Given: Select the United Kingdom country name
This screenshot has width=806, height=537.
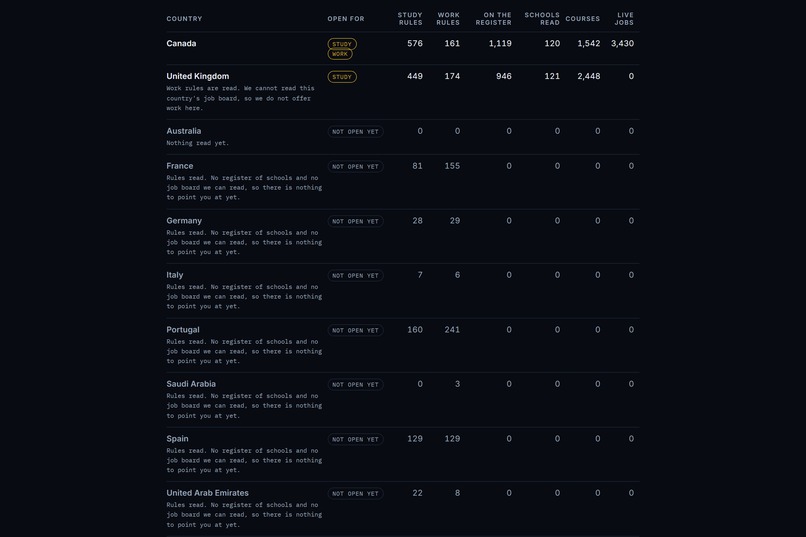Looking at the screenshot, I should pyautogui.click(x=197, y=76).
